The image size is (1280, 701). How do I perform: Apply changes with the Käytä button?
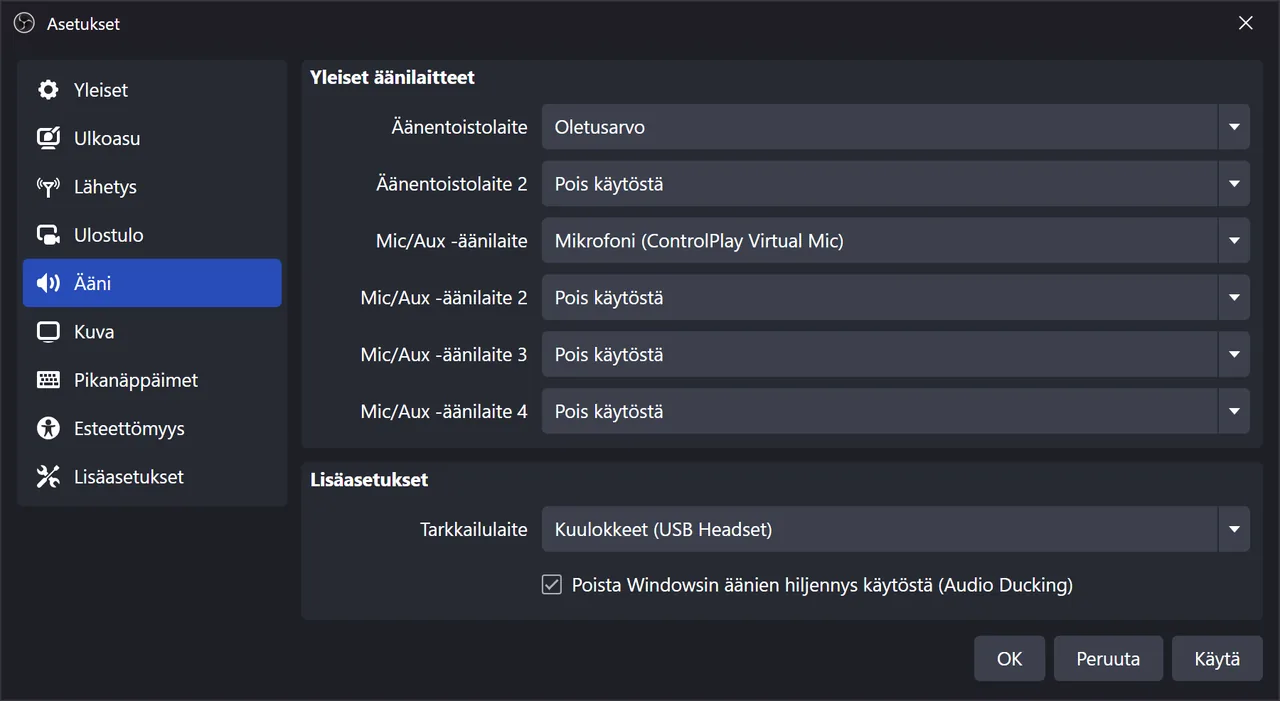(1217, 659)
